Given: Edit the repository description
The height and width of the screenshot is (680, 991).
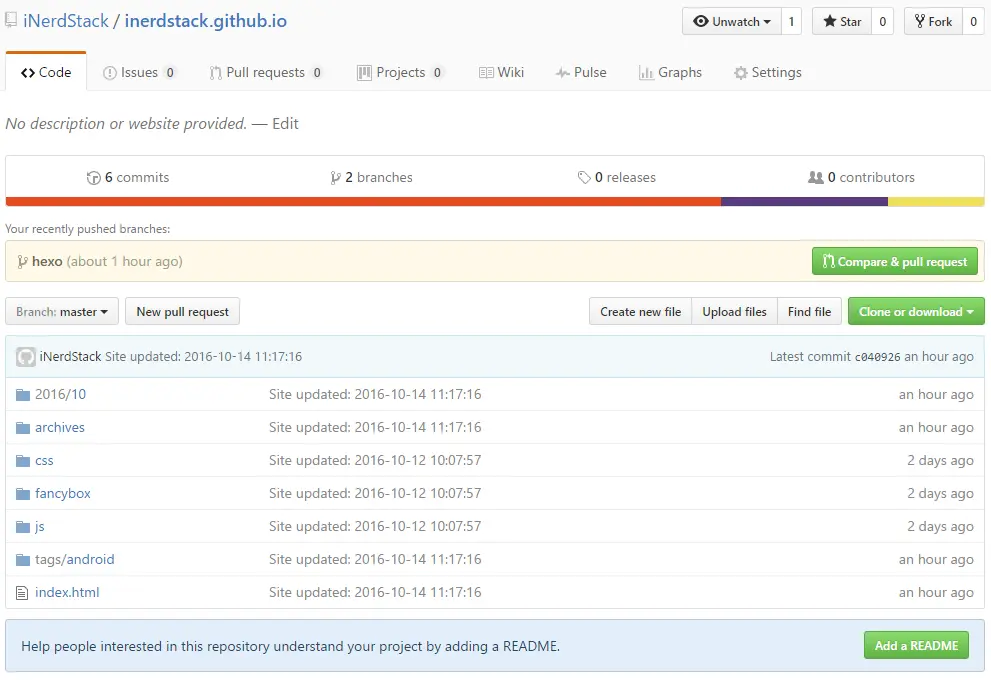Looking at the screenshot, I should [285, 124].
